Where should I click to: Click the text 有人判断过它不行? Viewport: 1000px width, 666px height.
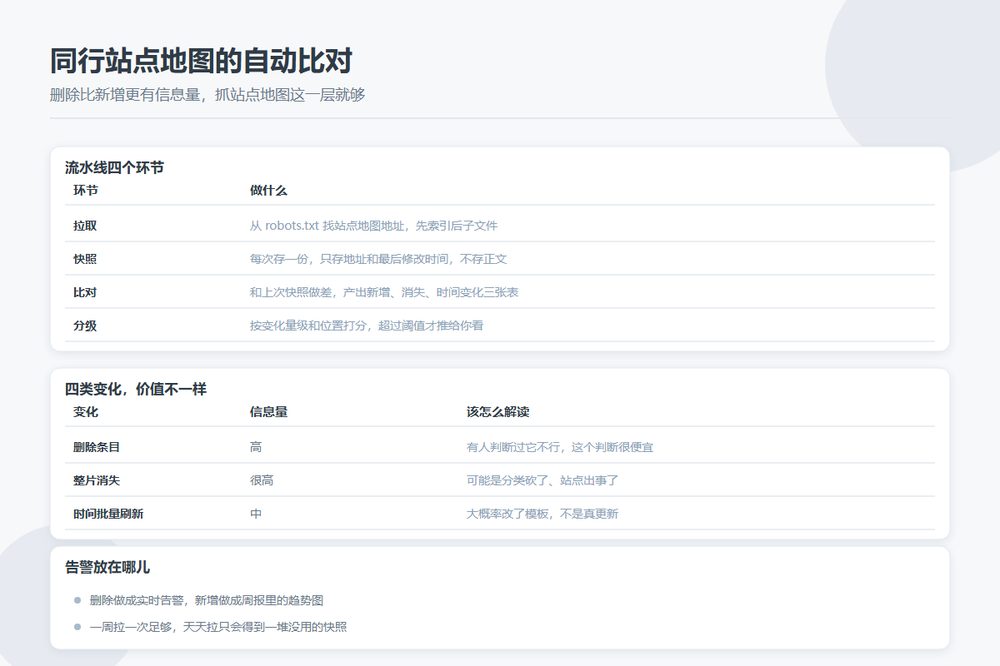pos(513,447)
